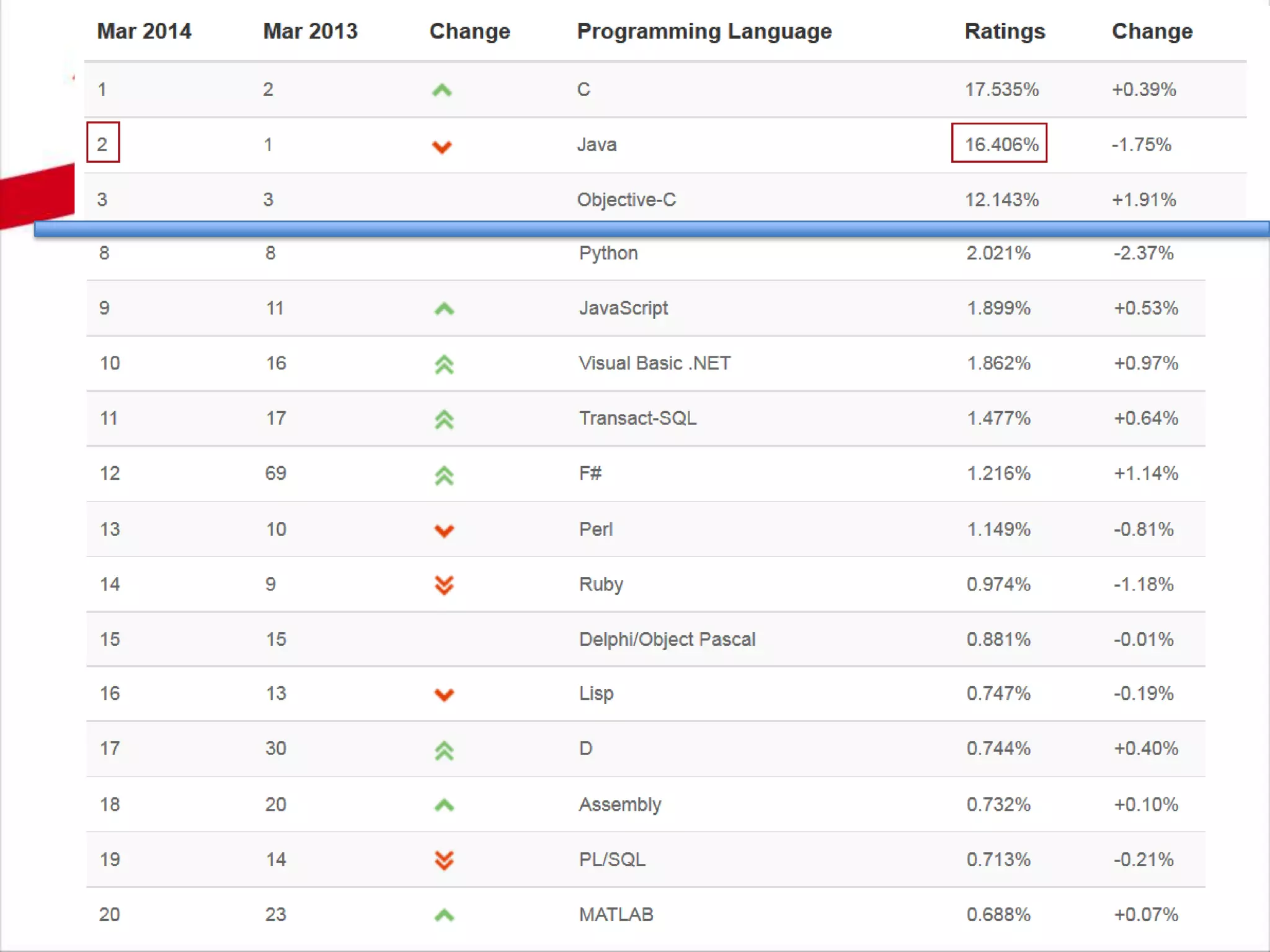Click the red down arrow beside Java

[442, 147]
